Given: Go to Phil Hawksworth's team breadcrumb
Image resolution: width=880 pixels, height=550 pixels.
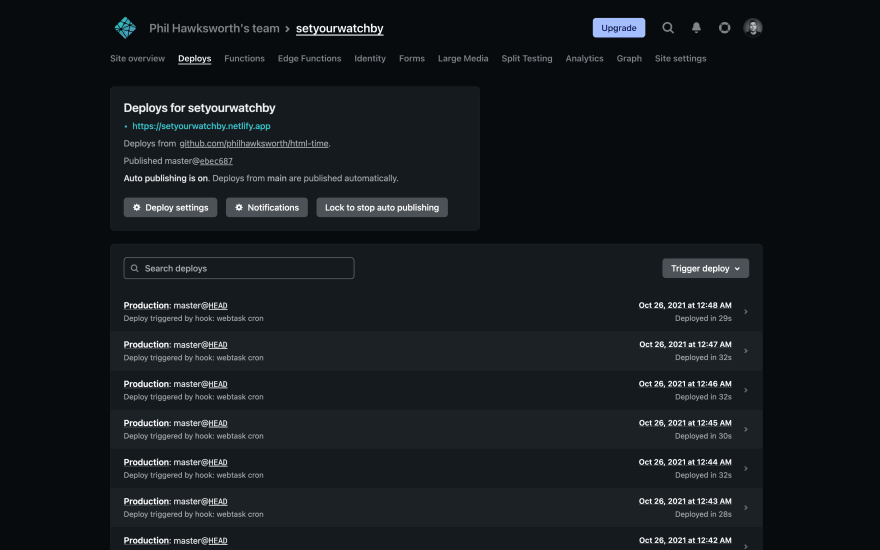Looking at the screenshot, I should pos(214,28).
